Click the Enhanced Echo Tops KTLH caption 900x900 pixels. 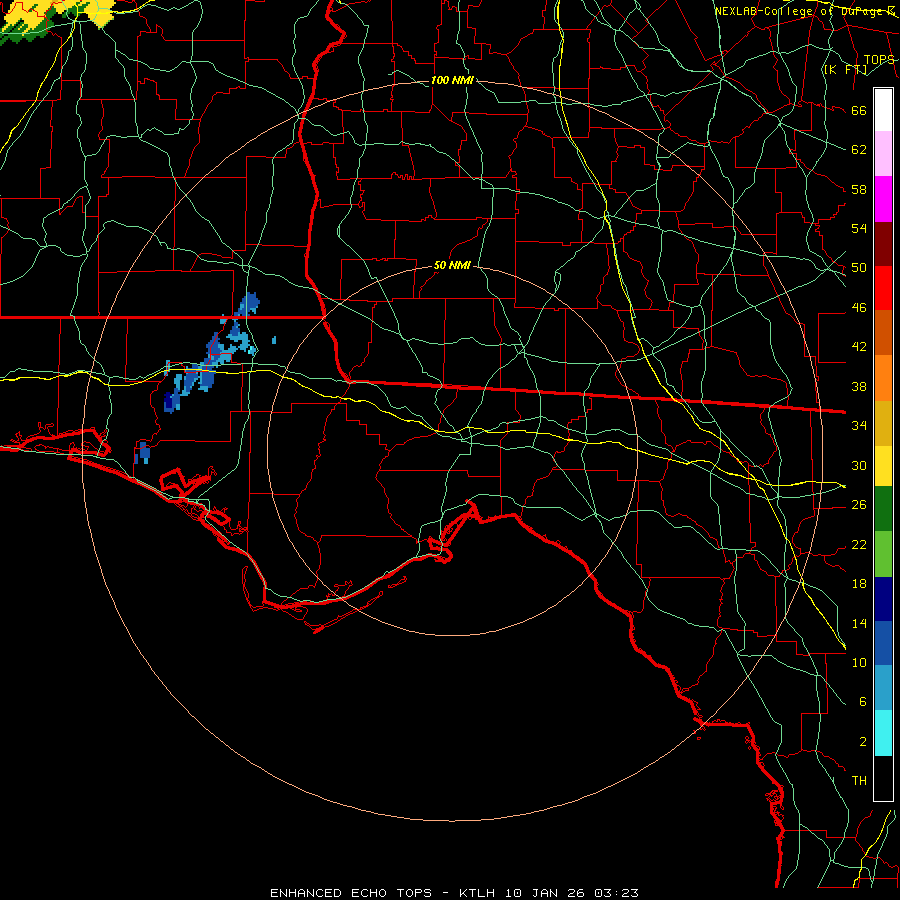454,893
